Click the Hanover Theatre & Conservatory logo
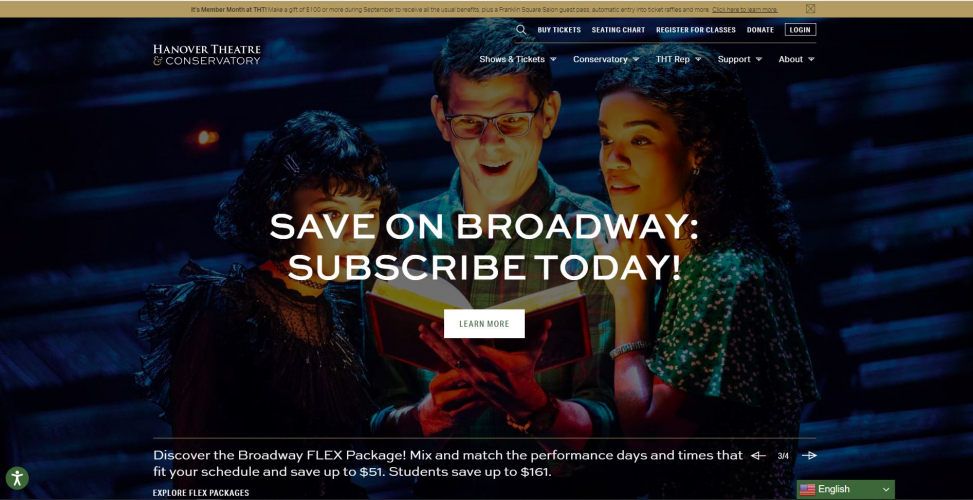973x500 pixels. click(x=207, y=55)
